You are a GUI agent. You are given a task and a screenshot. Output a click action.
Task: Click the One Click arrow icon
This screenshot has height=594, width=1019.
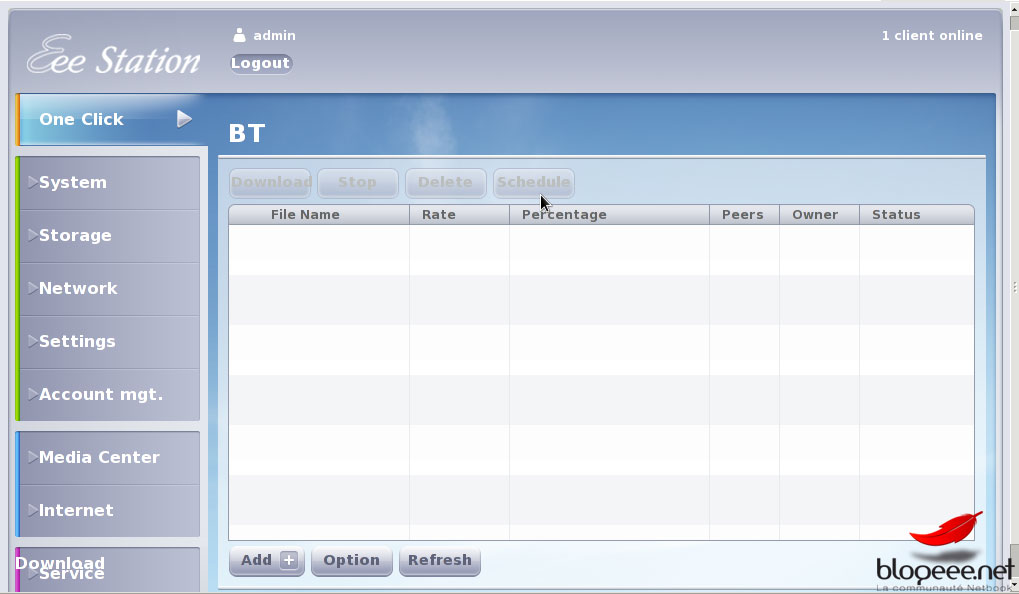(x=184, y=119)
